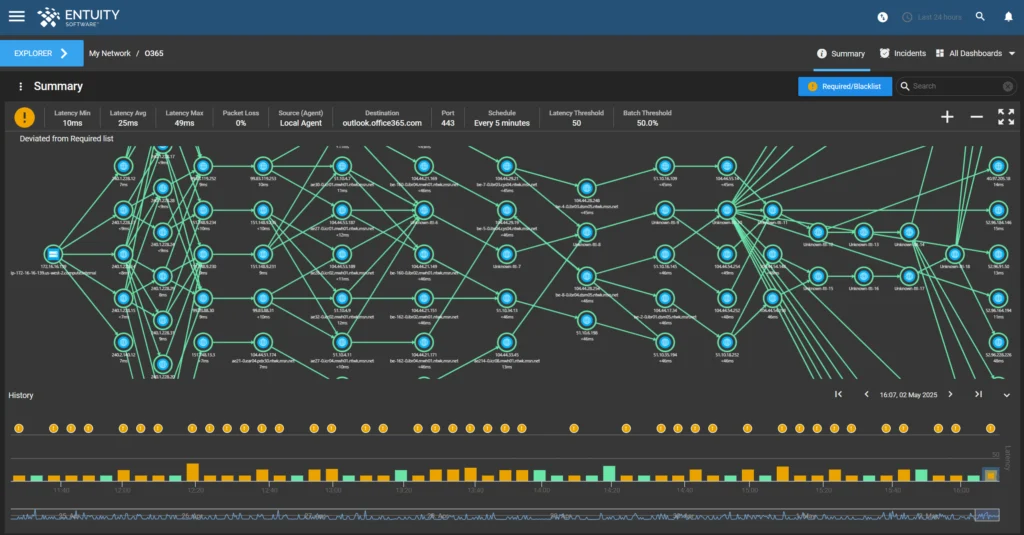Viewport: 1024px width, 535px height.
Task: Open global search magnifier in header
Action: (980, 16)
